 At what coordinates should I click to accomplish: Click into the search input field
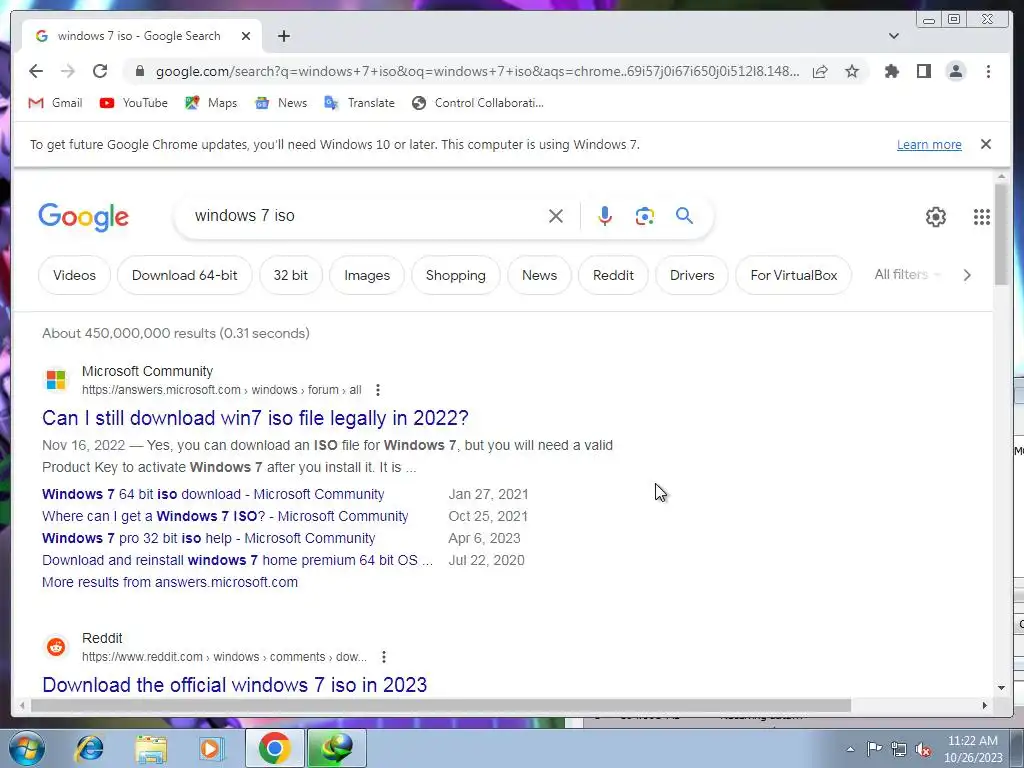coord(366,216)
